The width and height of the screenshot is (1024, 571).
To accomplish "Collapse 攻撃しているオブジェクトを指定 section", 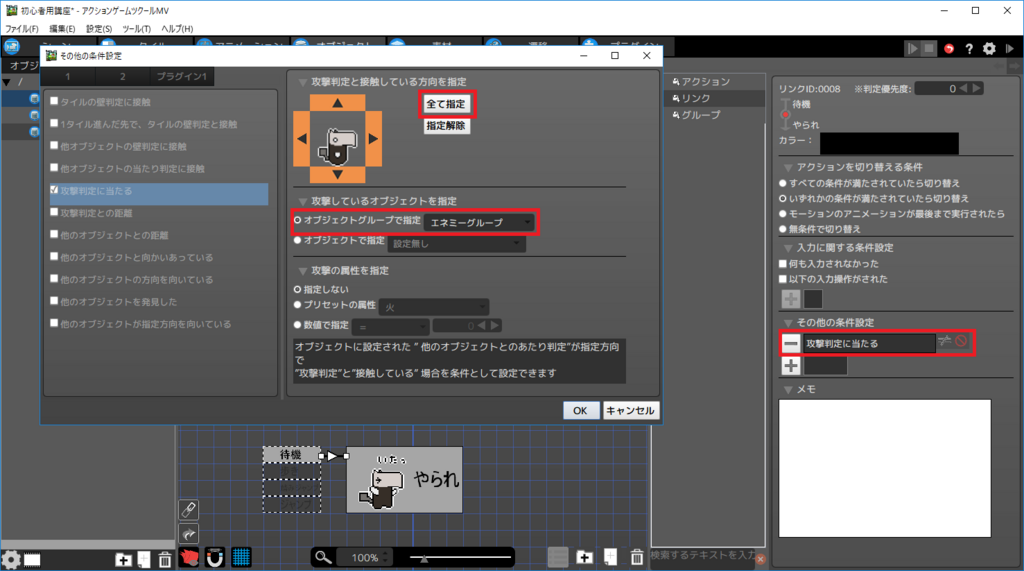I will [x=302, y=201].
